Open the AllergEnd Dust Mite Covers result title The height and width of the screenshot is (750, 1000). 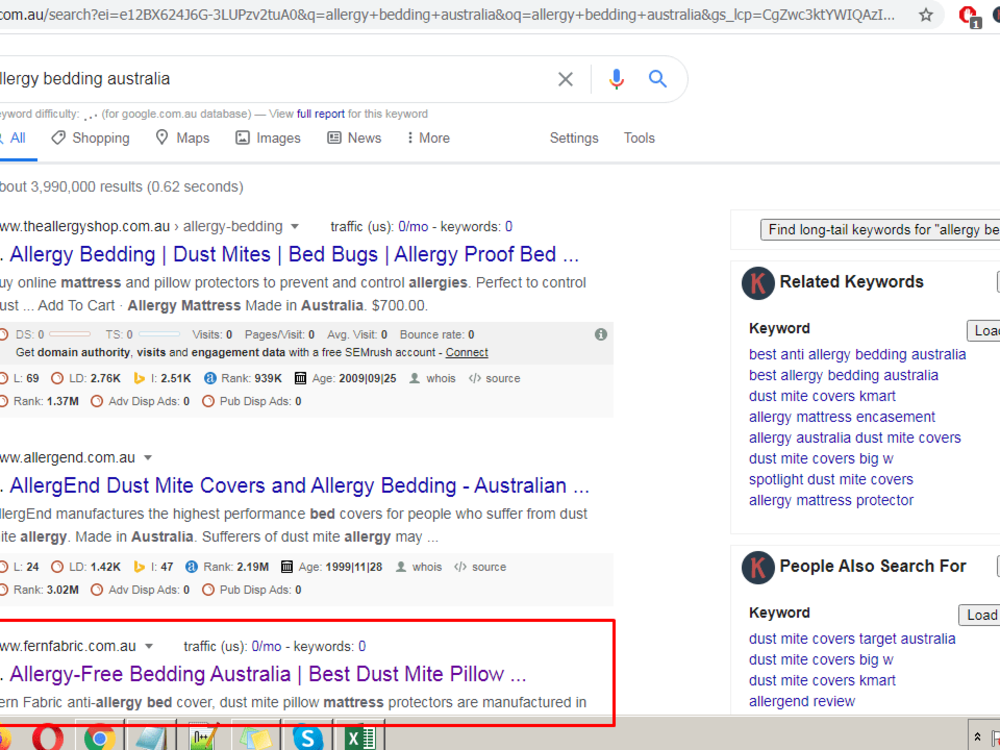click(299, 486)
